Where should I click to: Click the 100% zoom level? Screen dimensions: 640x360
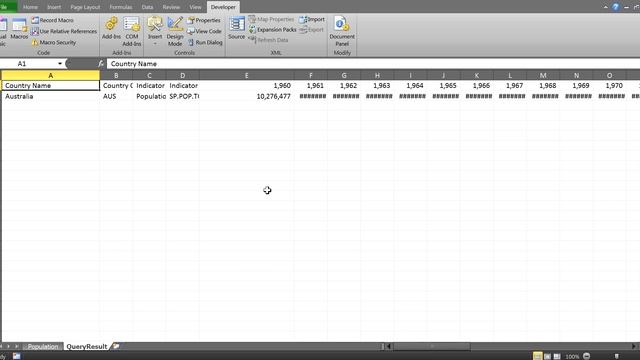[x=572, y=356]
